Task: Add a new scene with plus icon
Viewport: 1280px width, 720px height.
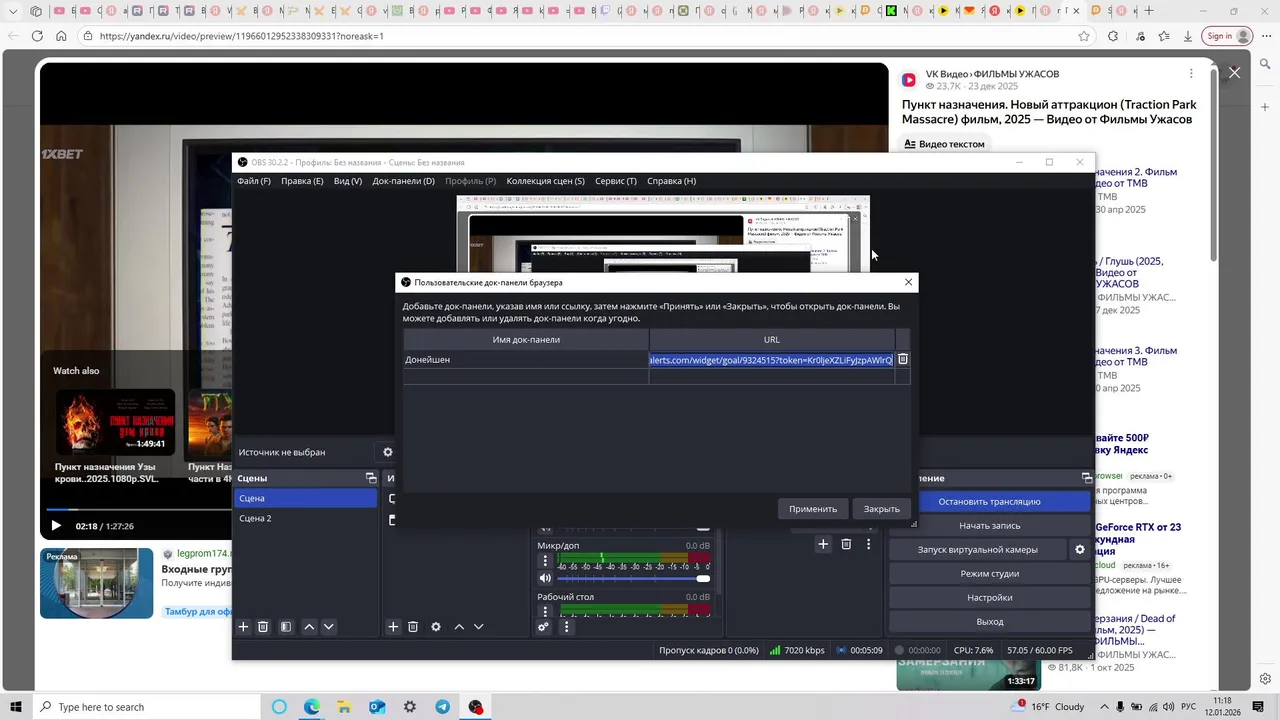Action: coord(243,627)
